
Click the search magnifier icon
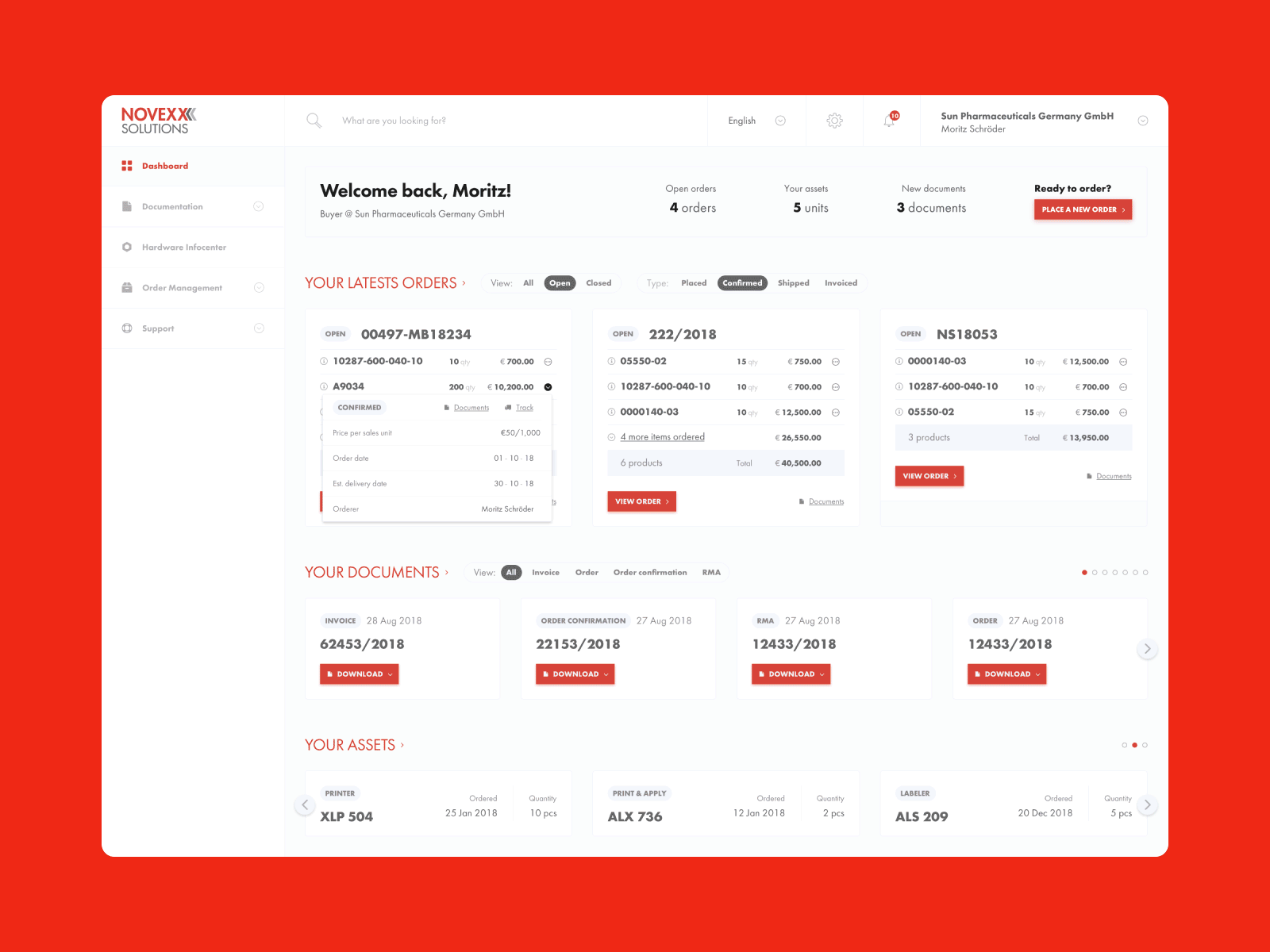[x=314, y=121]
